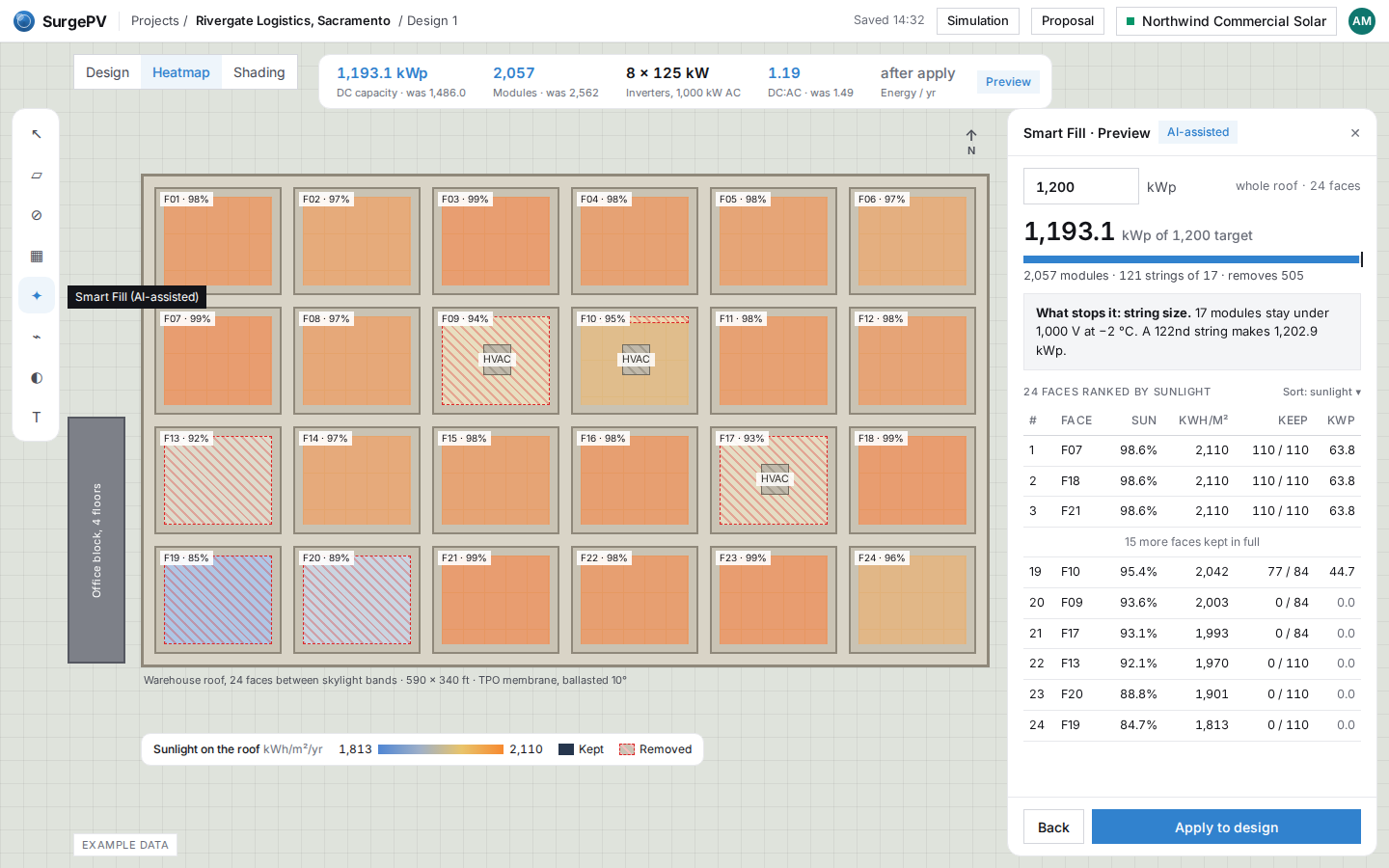Screen dimensions: 1389x868
Task: Open the Proposal button
Action: (1068, 21)
